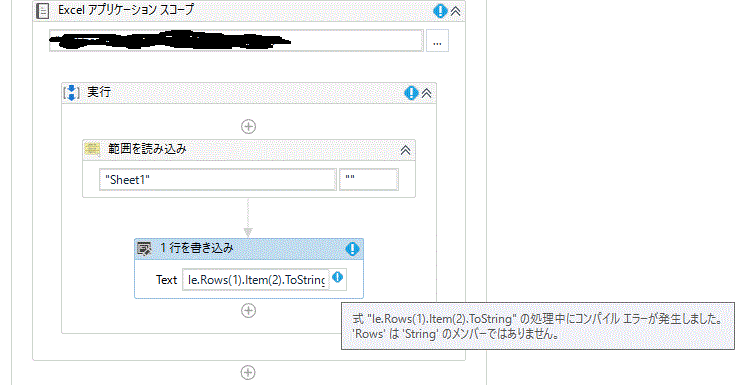The width and height of the screenshot is (741, 385).
Task: Click the error icon on Excel アプリケーション スコープ header
Action: click(x=440, y=11)
